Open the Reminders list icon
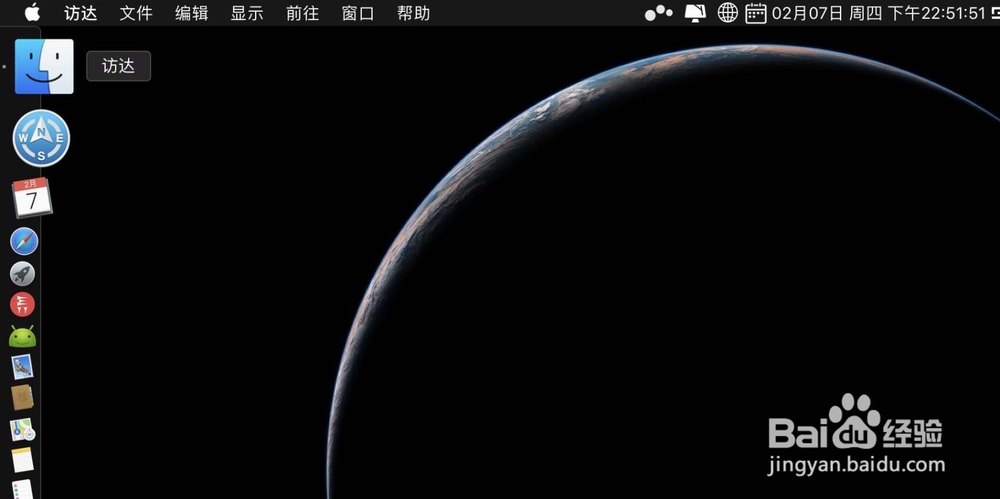Viewport: 1000px width, 499px height. pos(23,489)
